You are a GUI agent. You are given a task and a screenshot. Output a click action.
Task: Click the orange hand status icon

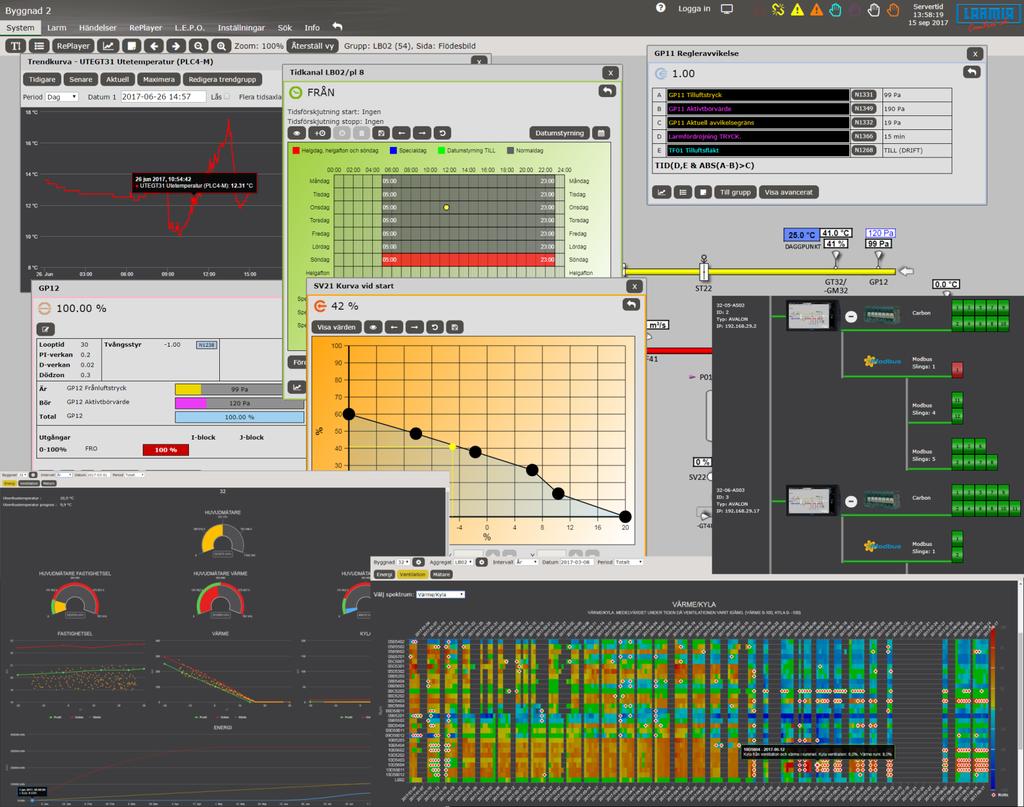tap(893, 10)
